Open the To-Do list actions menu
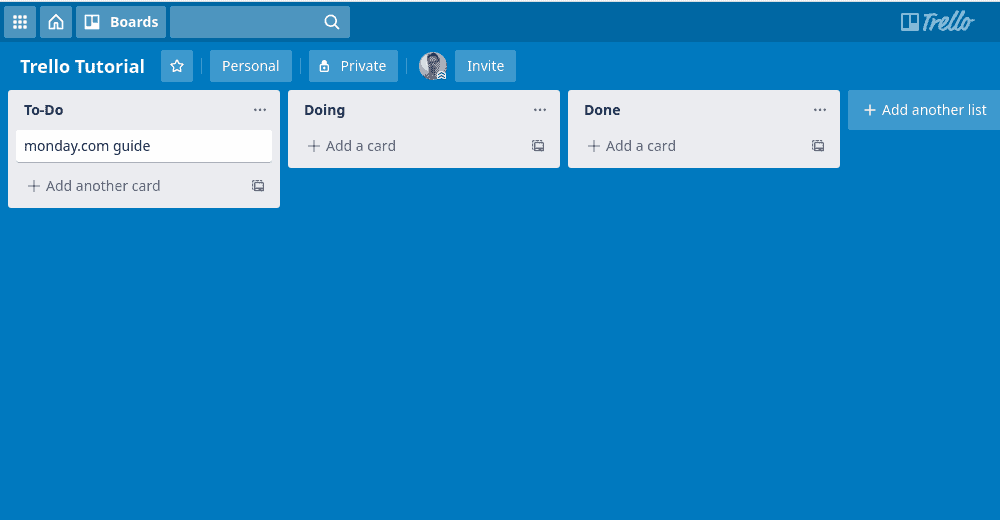This screenshot has width=1000, height=520. 260,110
